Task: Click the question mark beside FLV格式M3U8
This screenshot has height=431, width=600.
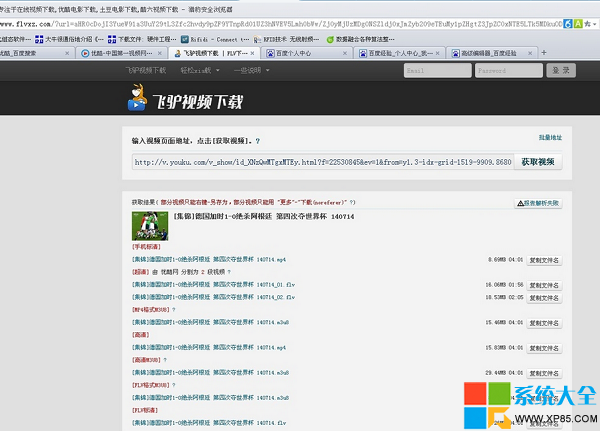Action: pos(173,385)
